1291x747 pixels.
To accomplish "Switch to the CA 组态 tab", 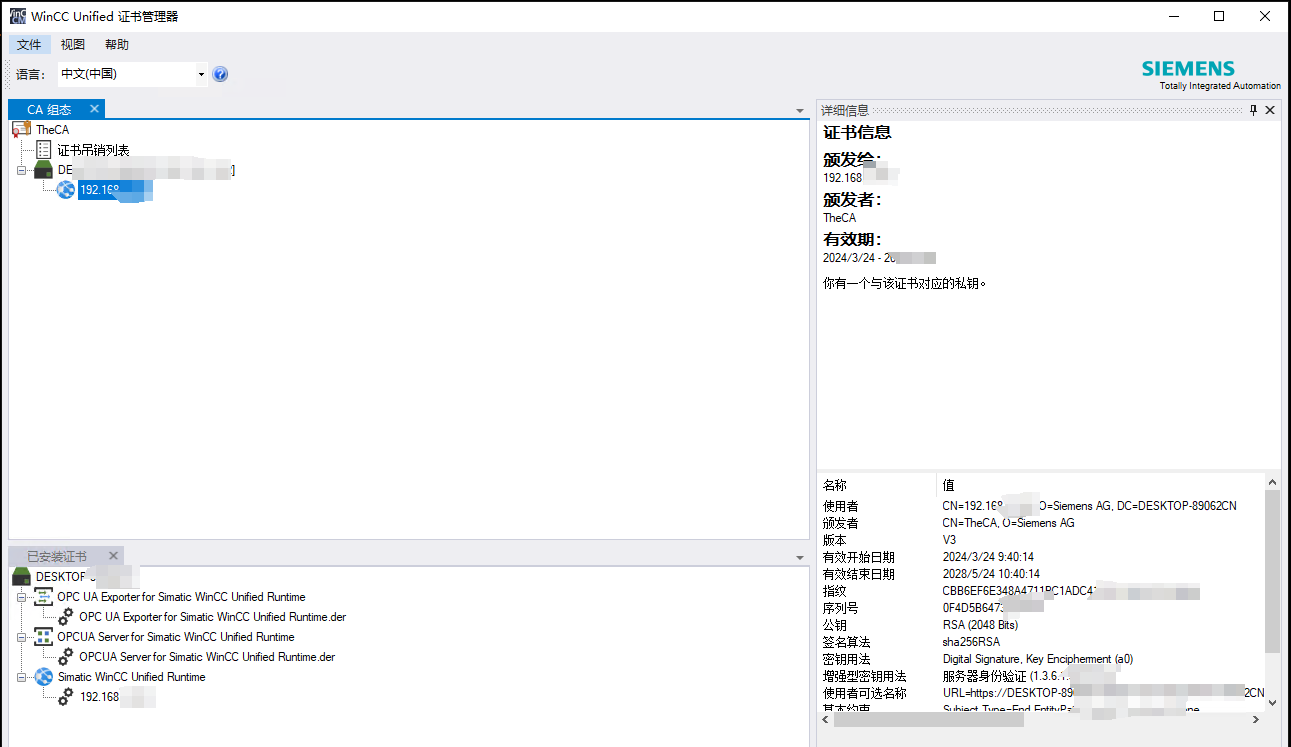I will pyautogui.click(x=49, y=110).
